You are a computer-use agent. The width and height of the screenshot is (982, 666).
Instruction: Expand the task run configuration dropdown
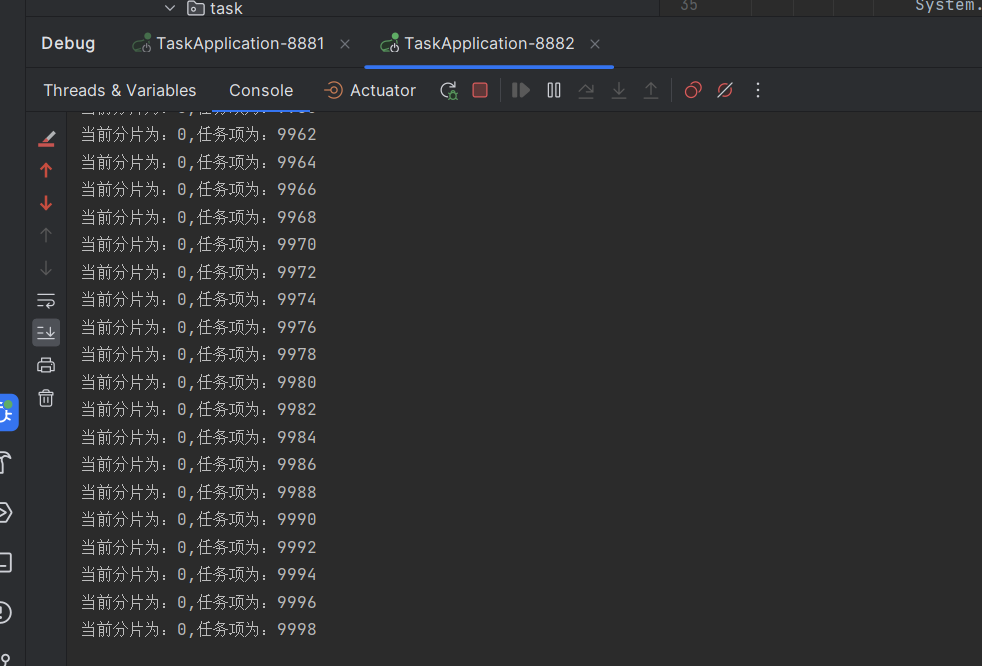coord(171,8)
